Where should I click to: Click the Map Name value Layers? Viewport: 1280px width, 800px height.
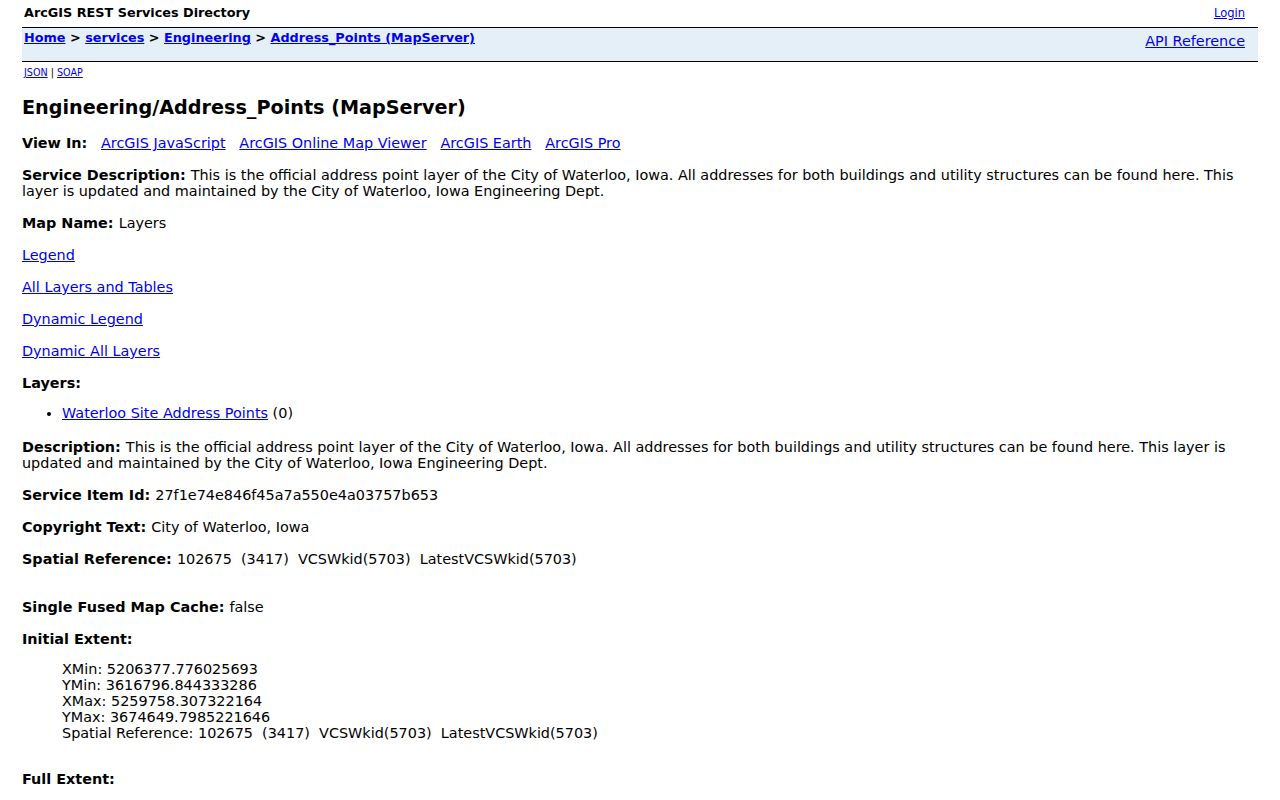142,223
